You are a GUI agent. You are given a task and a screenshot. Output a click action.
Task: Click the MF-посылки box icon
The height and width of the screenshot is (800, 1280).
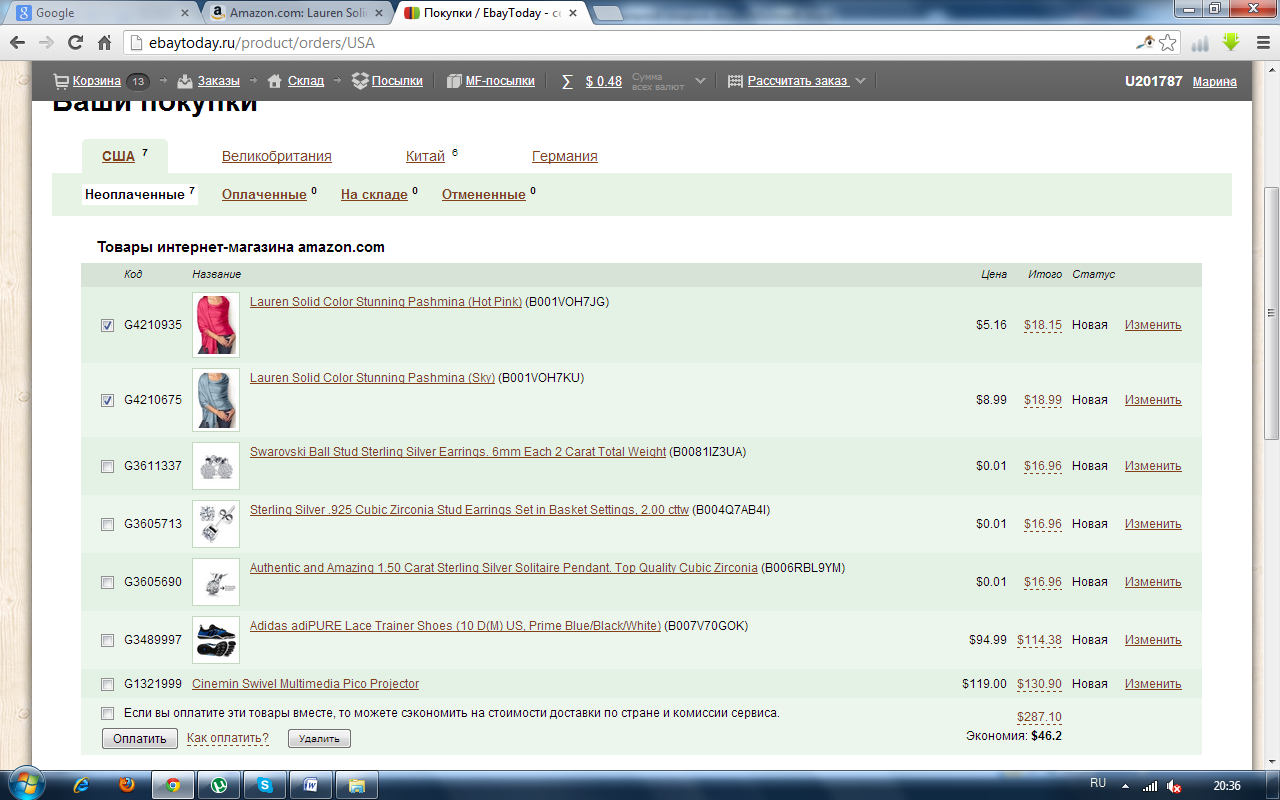click(454, 81)
